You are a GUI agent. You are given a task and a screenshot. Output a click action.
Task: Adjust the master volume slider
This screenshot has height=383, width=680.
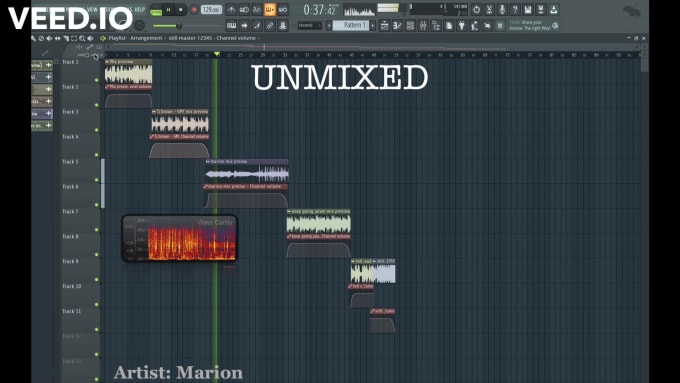click(168, 26)
